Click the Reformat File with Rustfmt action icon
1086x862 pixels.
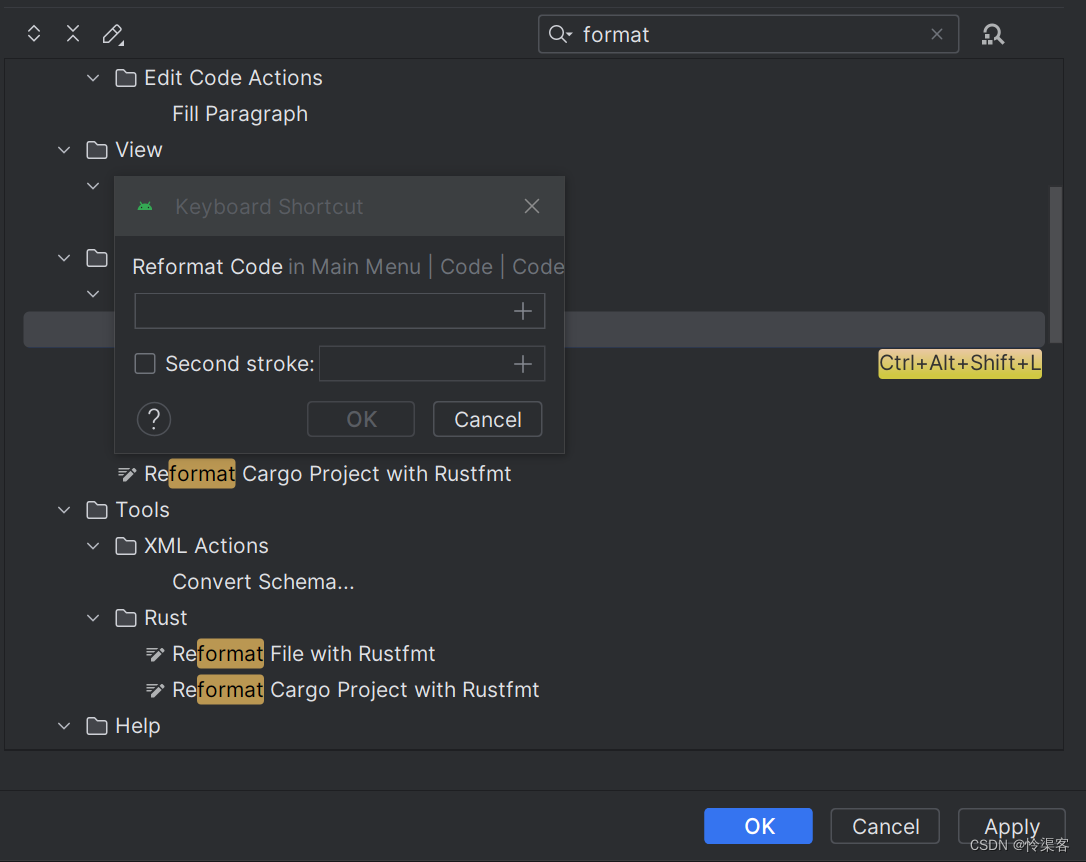(155, 653)
